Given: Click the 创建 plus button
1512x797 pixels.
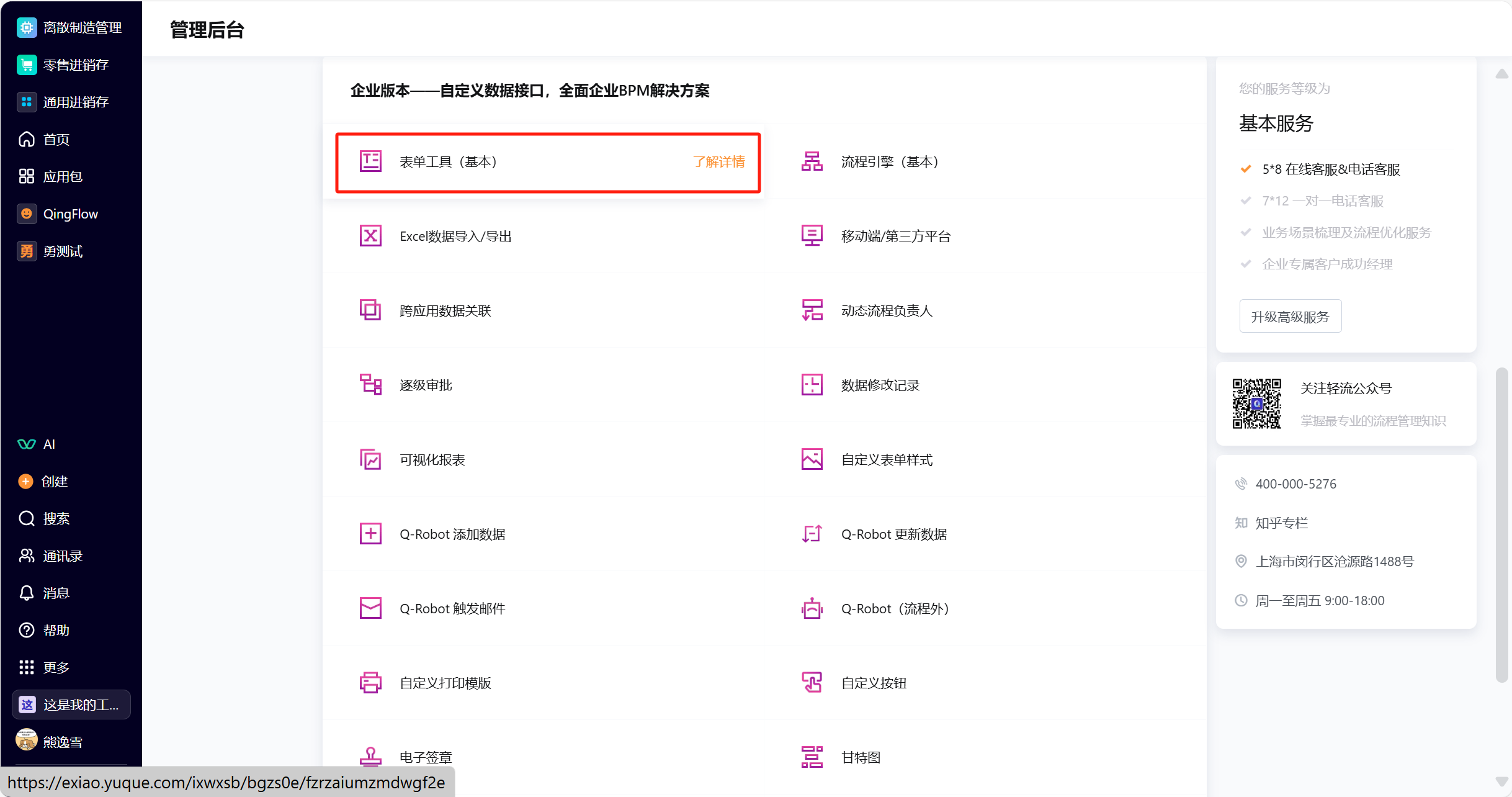Looking at the screenshot, I should click(25, 482).
